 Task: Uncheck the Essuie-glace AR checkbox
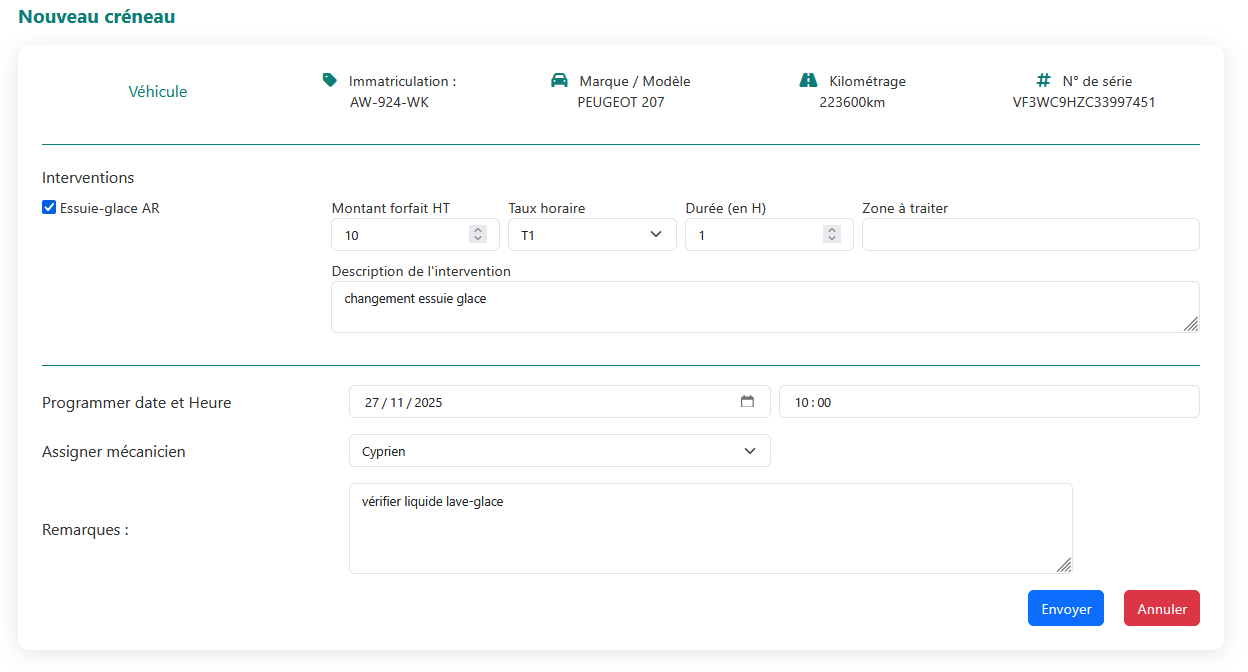(49, 208)
